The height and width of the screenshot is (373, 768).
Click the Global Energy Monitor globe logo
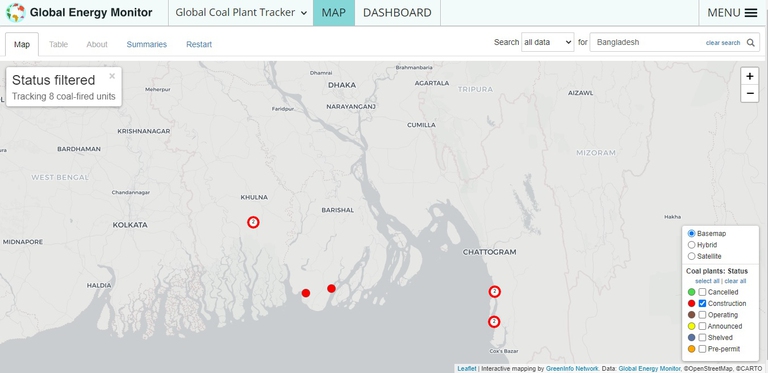click(x=16, y=13)
